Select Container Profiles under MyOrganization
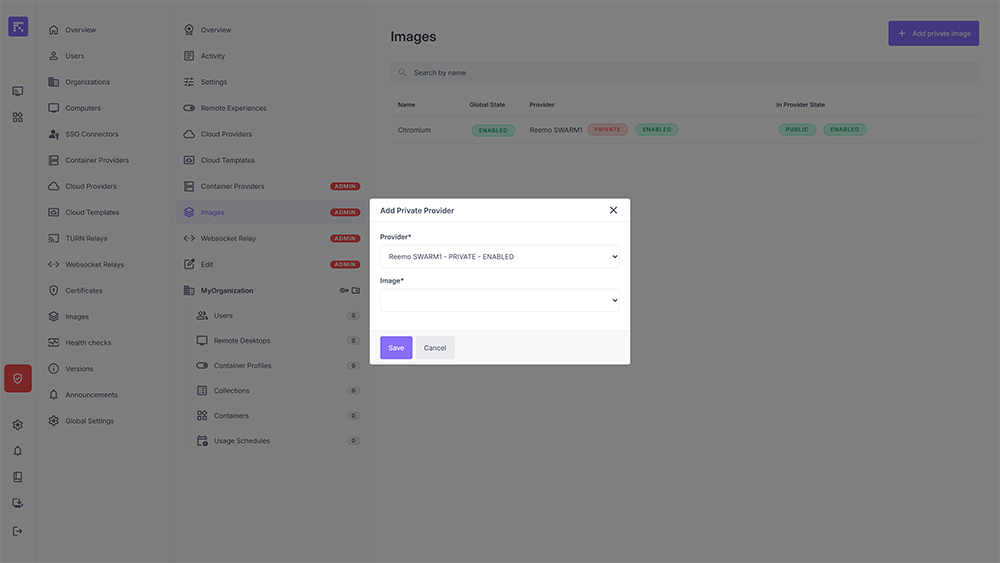 click(x=242, y=366)
